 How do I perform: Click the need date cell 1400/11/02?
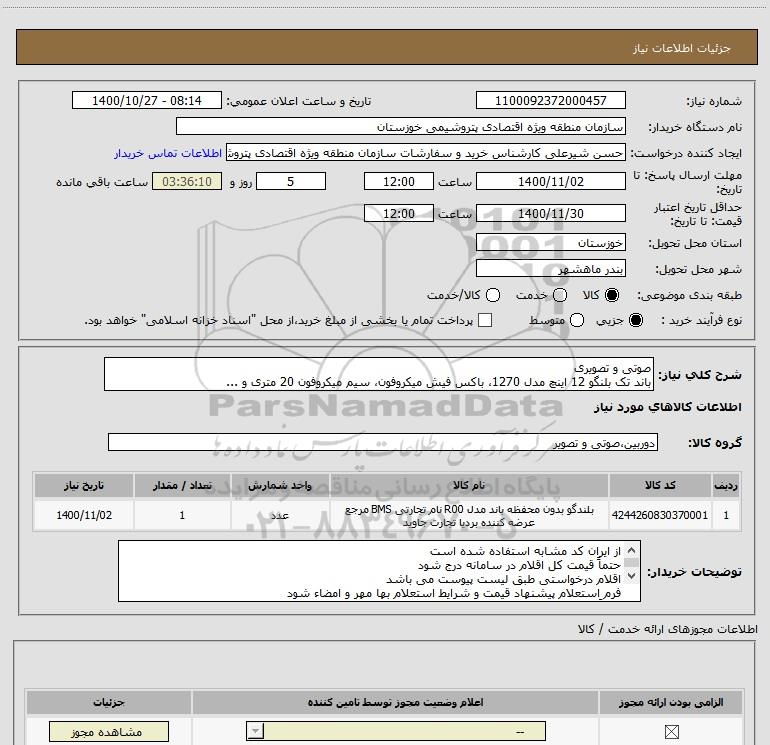(x=84, y=515)
